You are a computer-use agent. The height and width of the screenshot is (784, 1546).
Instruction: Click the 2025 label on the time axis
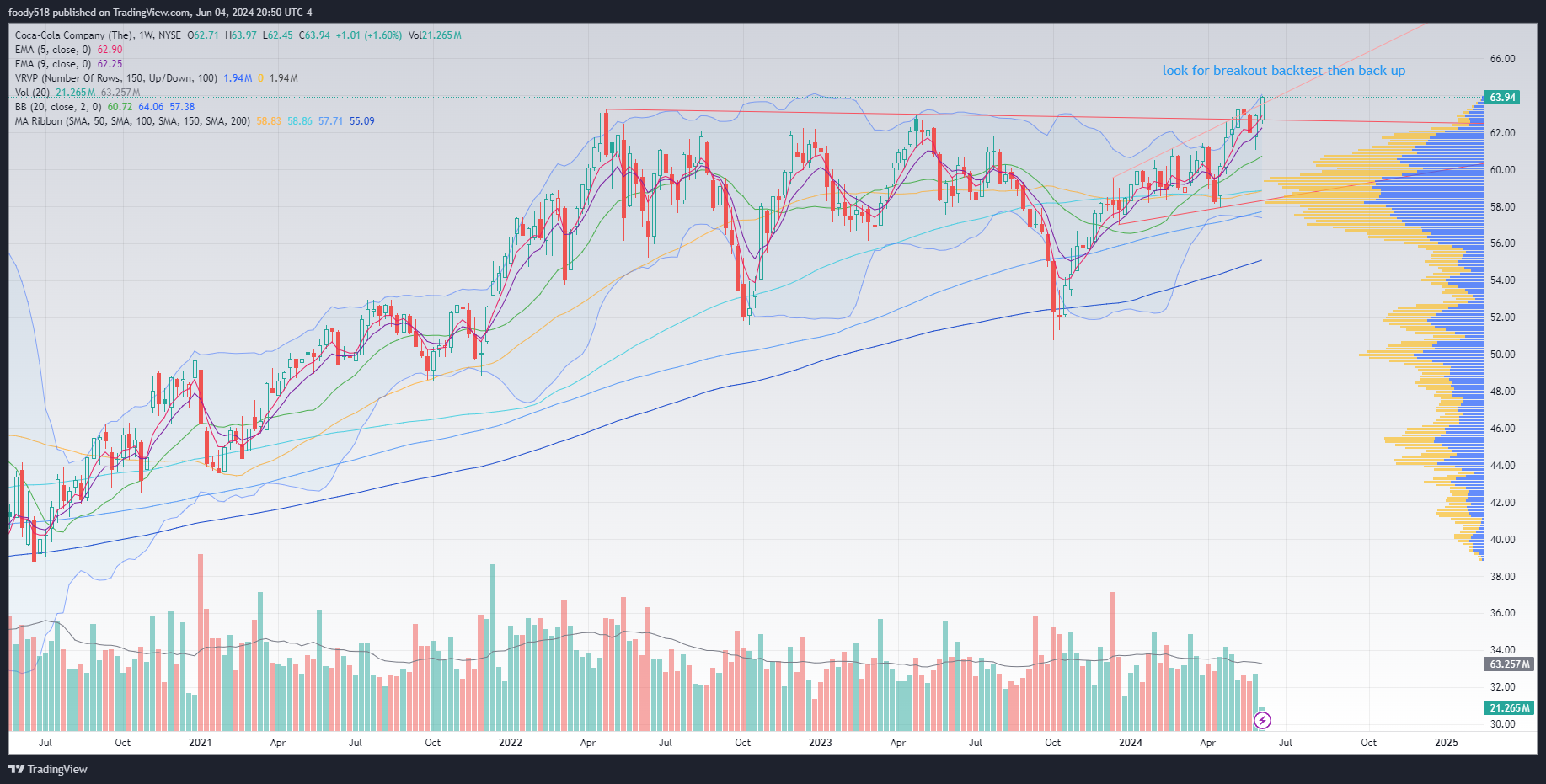point(1446,743)
